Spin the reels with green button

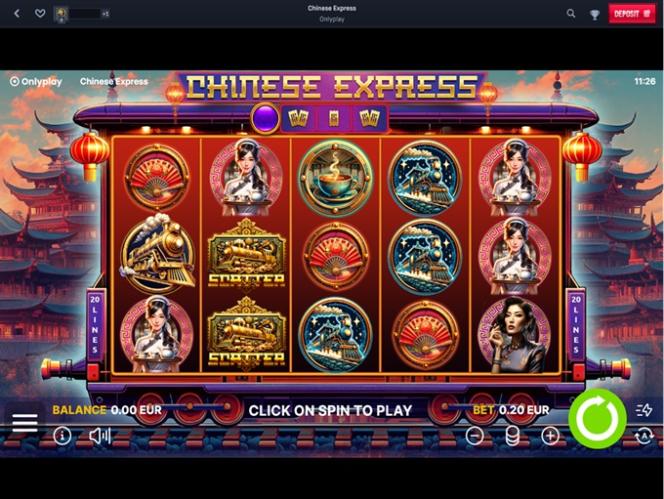pos(597,419)
